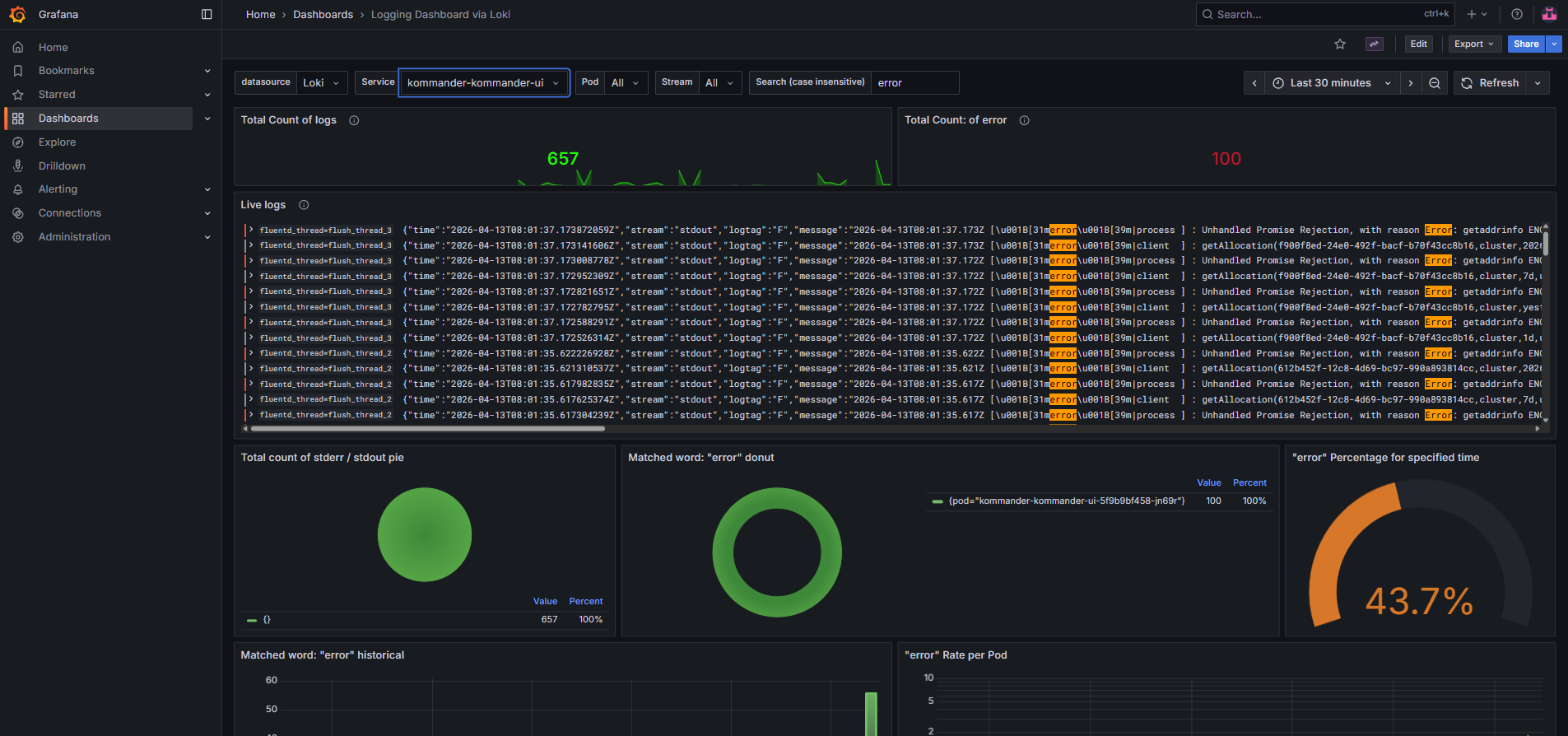Zoom out time range with magnifier icon

[x=1435, y=83]
